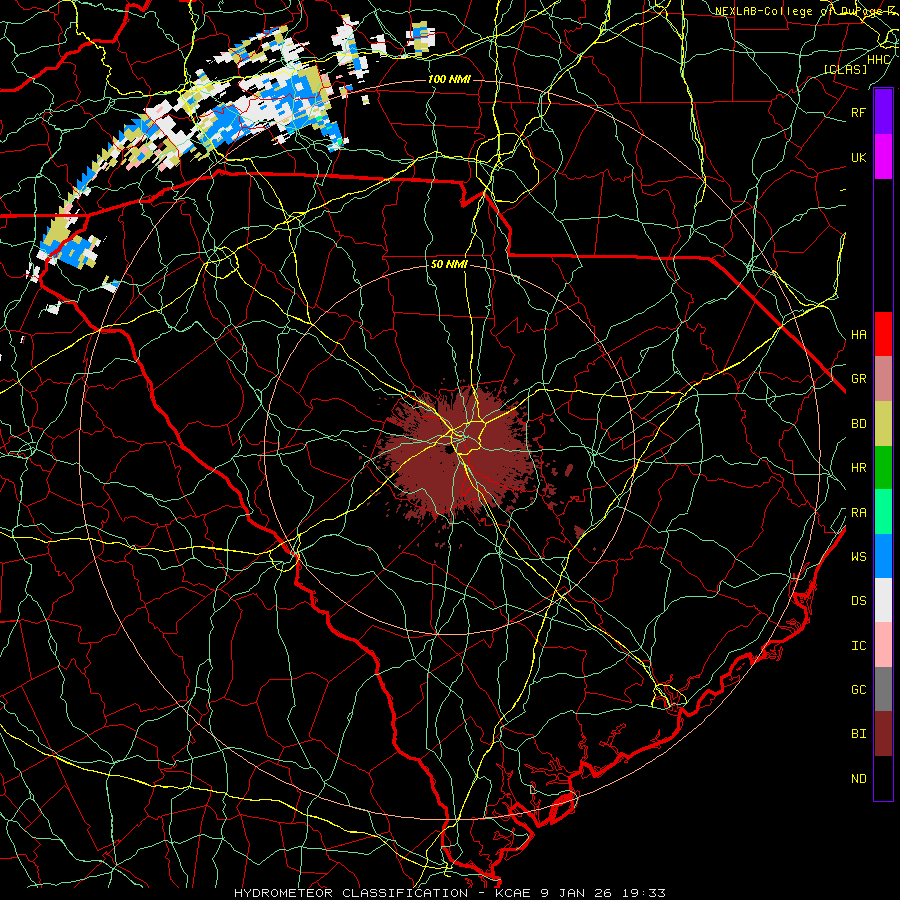900x900 pixels.
Task: Select the BI brown legend swatch
Action: click(x=883, y=734)
